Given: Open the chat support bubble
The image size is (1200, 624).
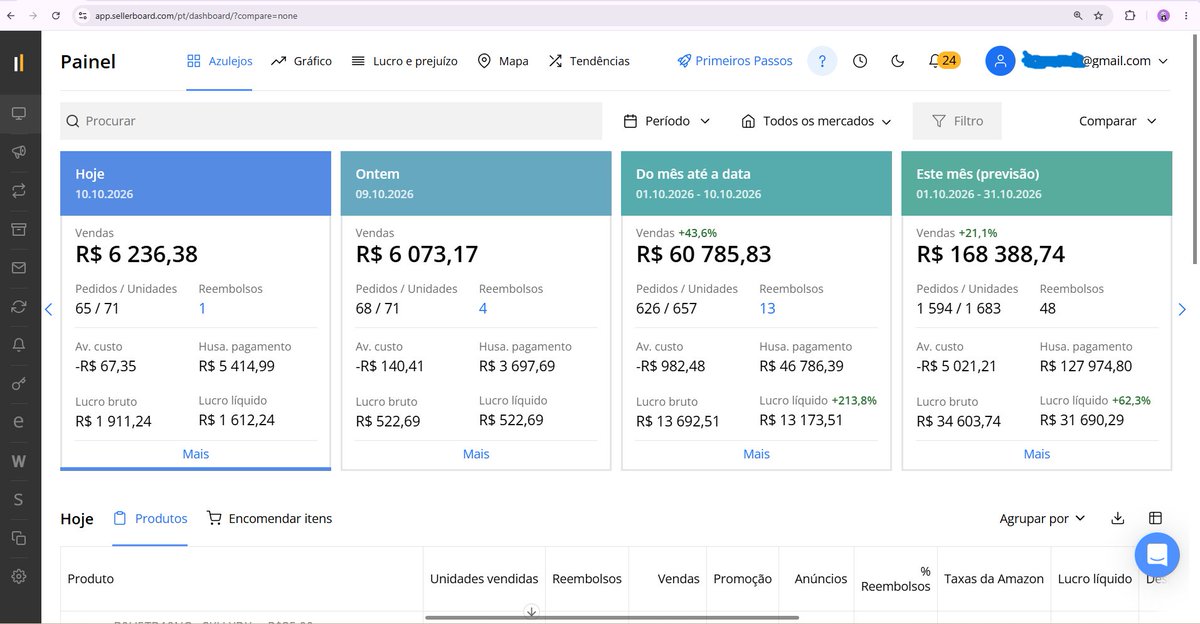Looking at the screenshot, I should click(x=1157, y=554).
